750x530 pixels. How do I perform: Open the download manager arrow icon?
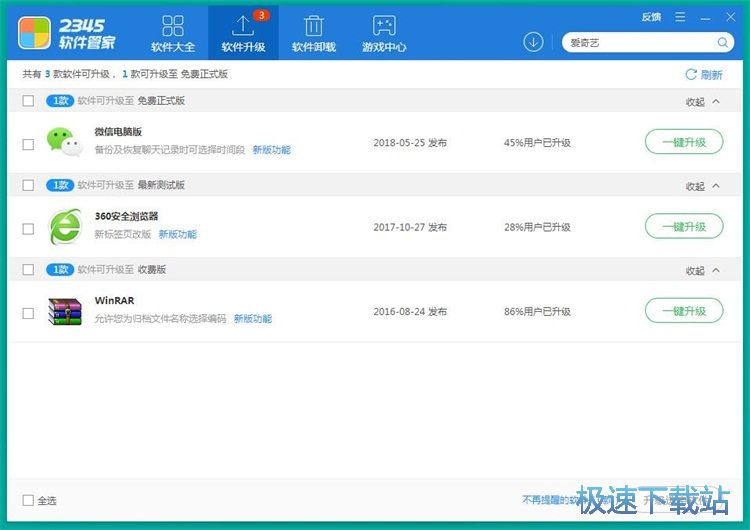[x=533, y=42]
